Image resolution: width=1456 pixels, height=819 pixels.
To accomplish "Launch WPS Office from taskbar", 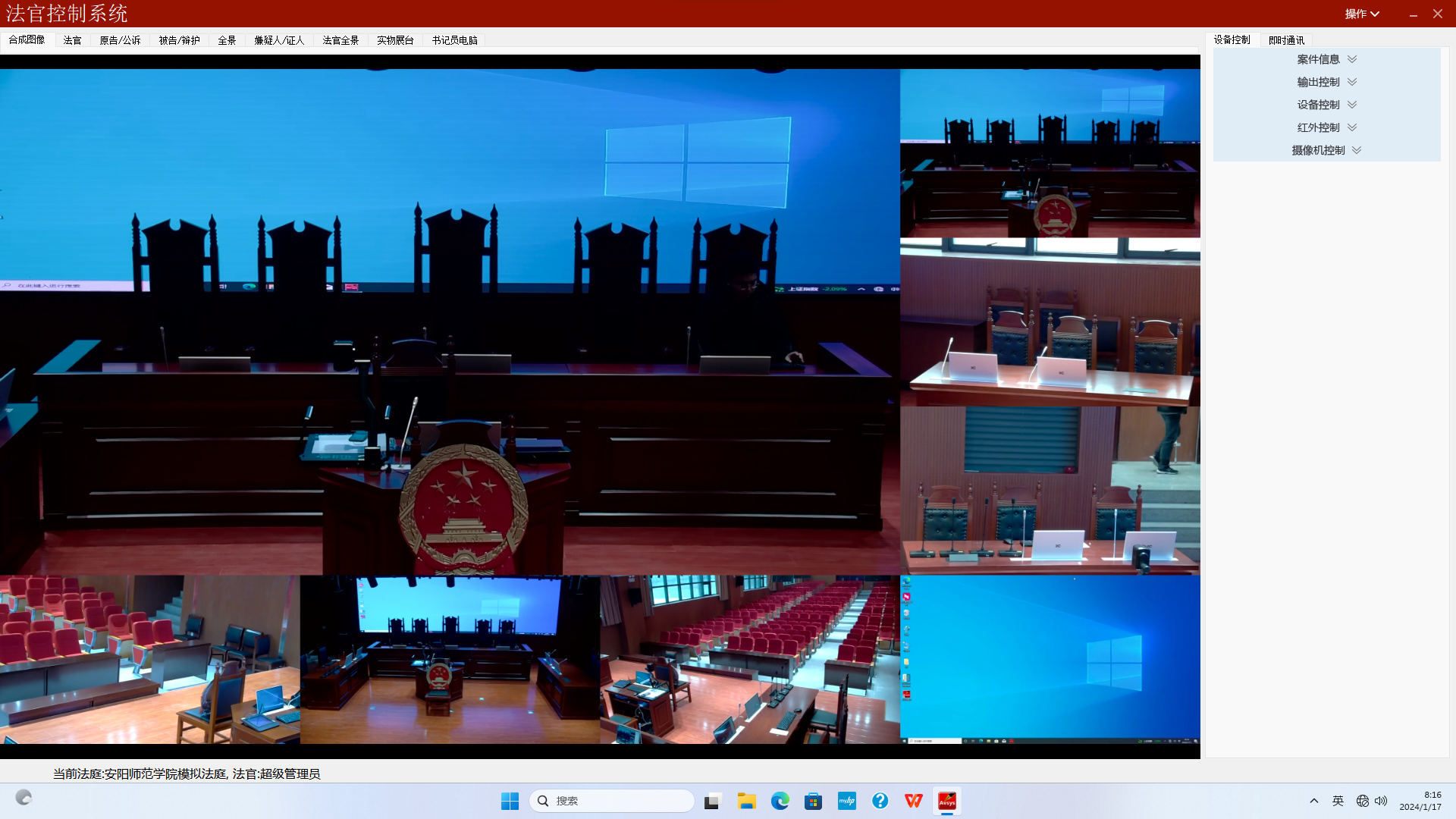I will [x=914, y=801].
